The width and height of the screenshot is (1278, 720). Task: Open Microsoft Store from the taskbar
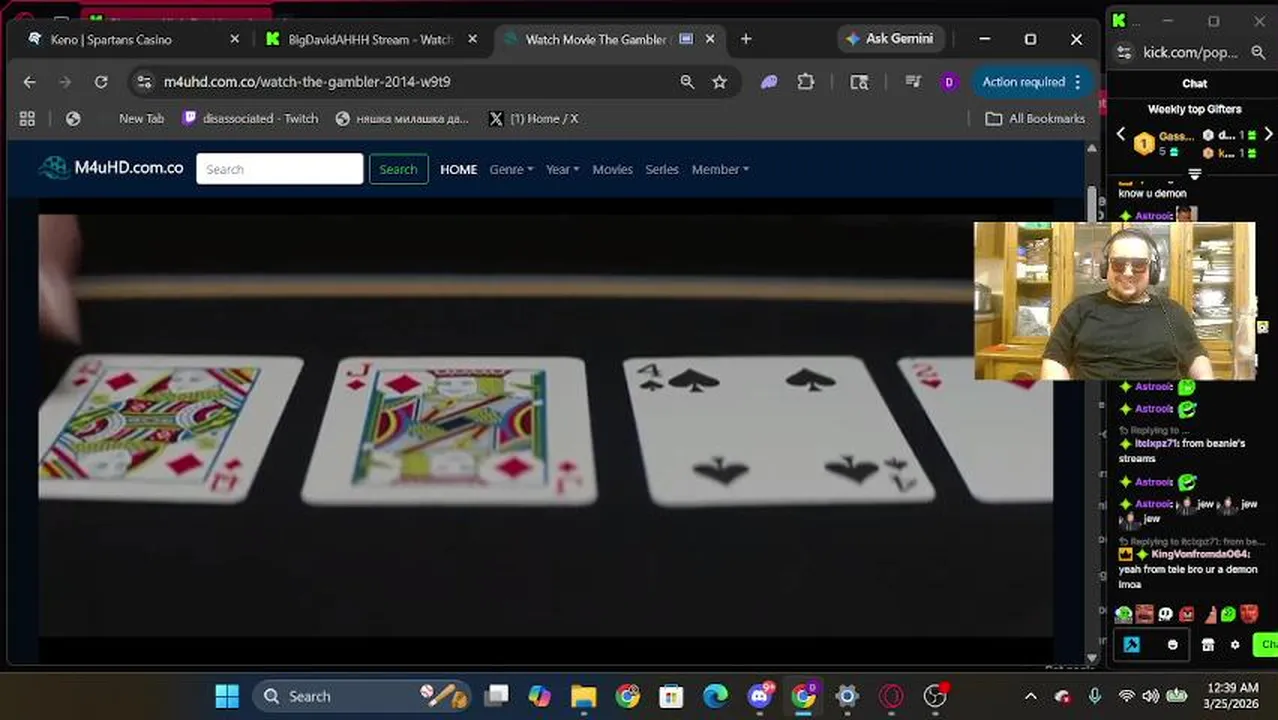click(x=671, y=696)
